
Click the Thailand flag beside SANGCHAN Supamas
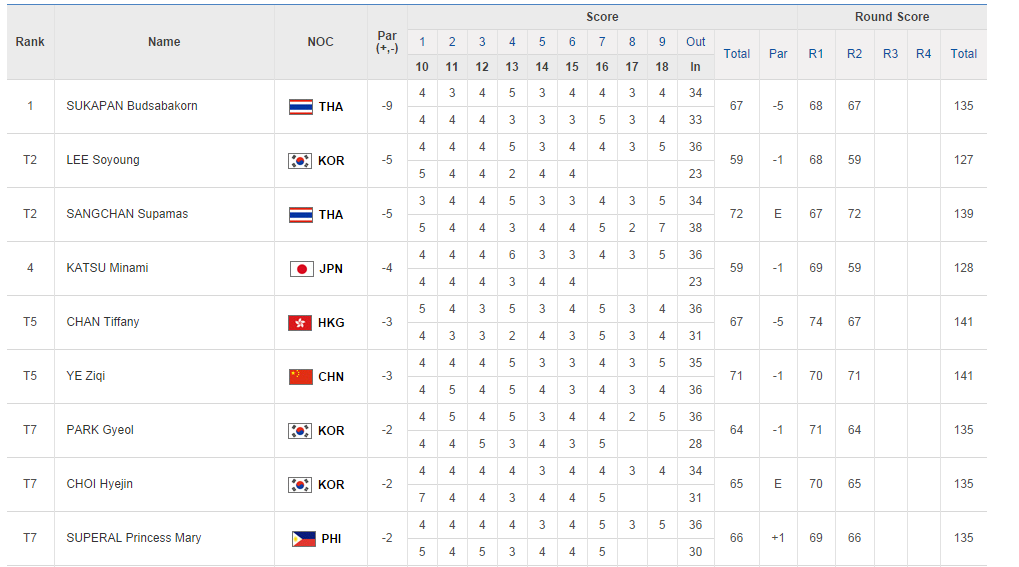[300, 215]
